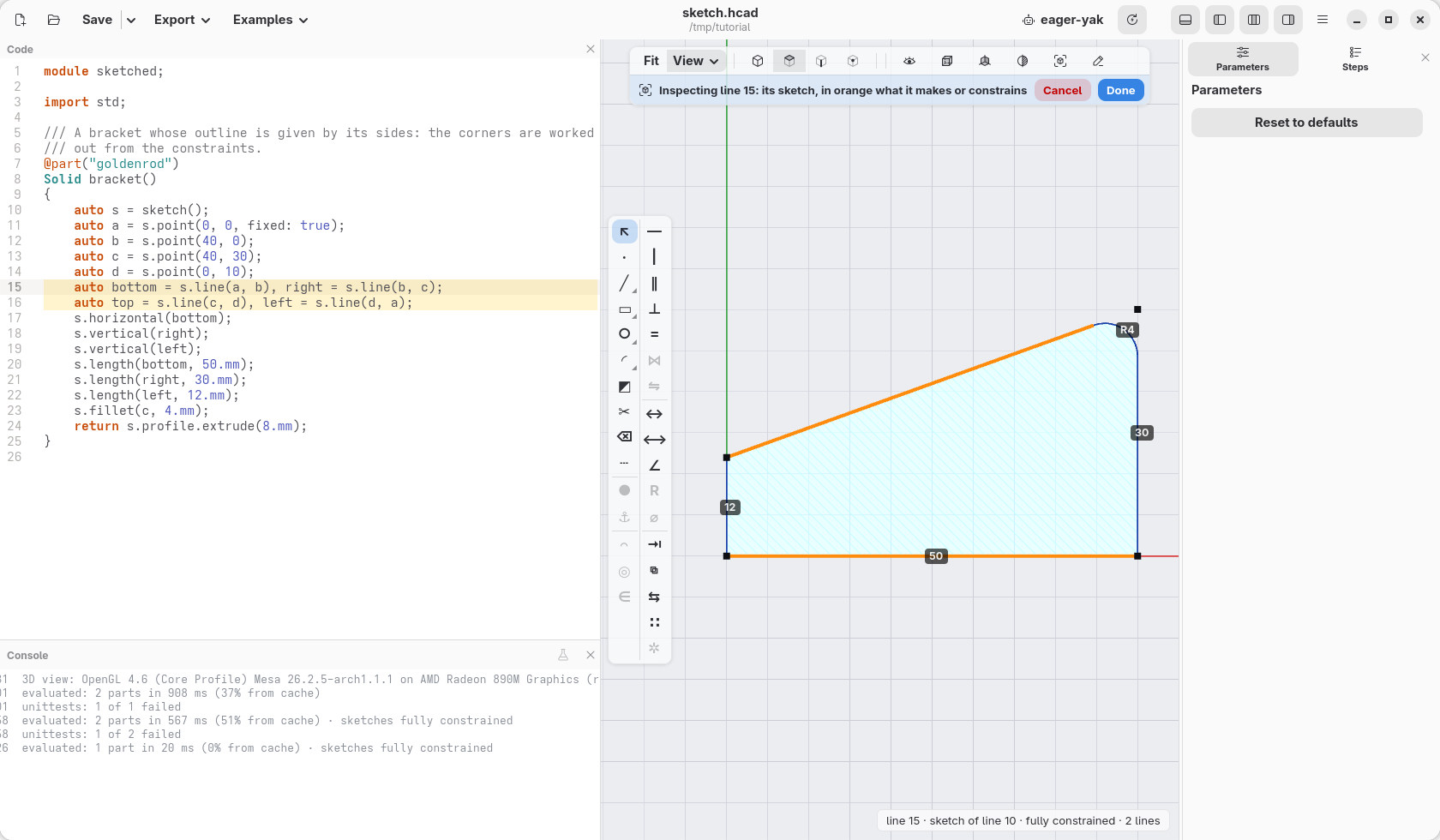
Task: Toggle the eye visibility icon in the view toolbar
Action: point(909,61)
